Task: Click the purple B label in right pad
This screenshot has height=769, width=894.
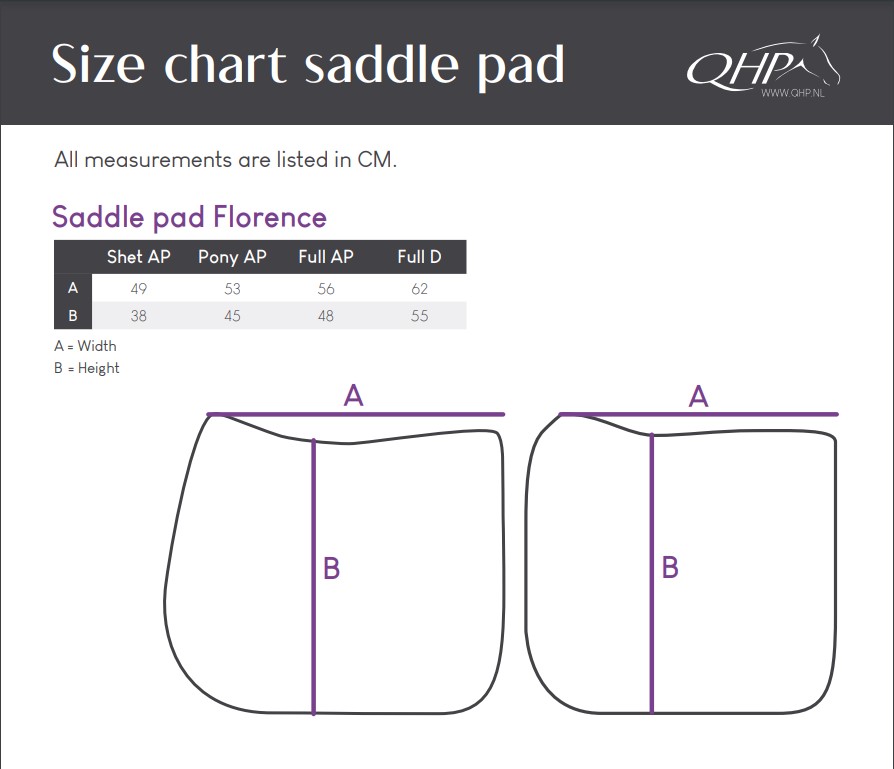Action: [670, 568]
